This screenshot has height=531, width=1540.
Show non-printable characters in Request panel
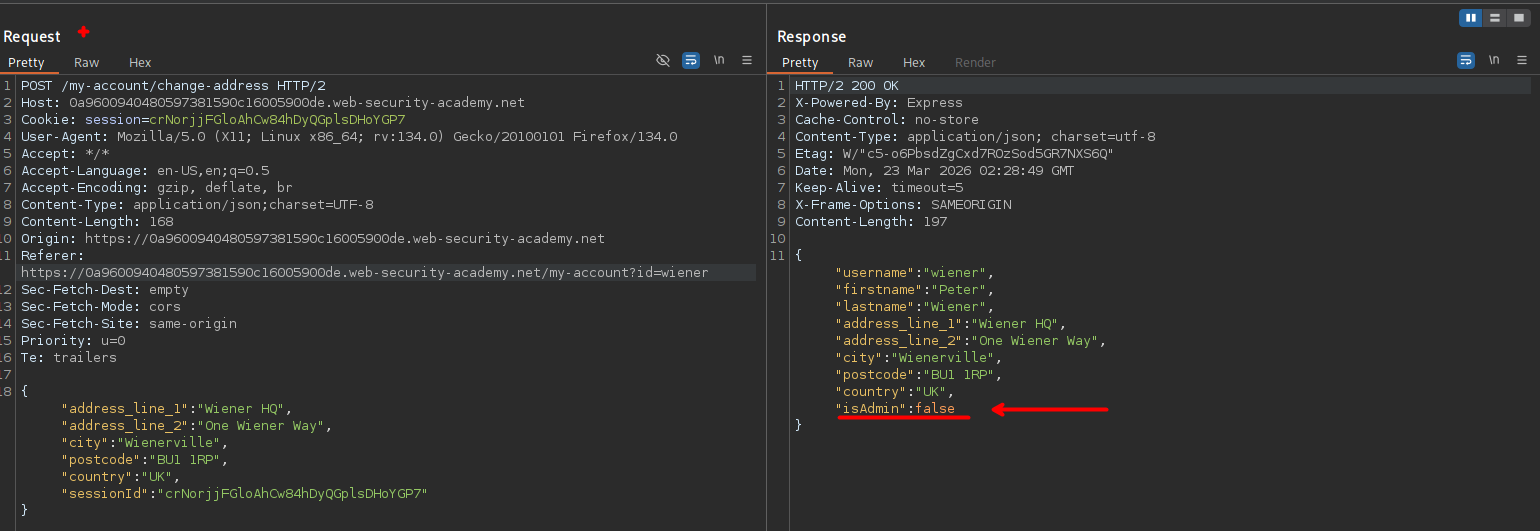(719, 61)
